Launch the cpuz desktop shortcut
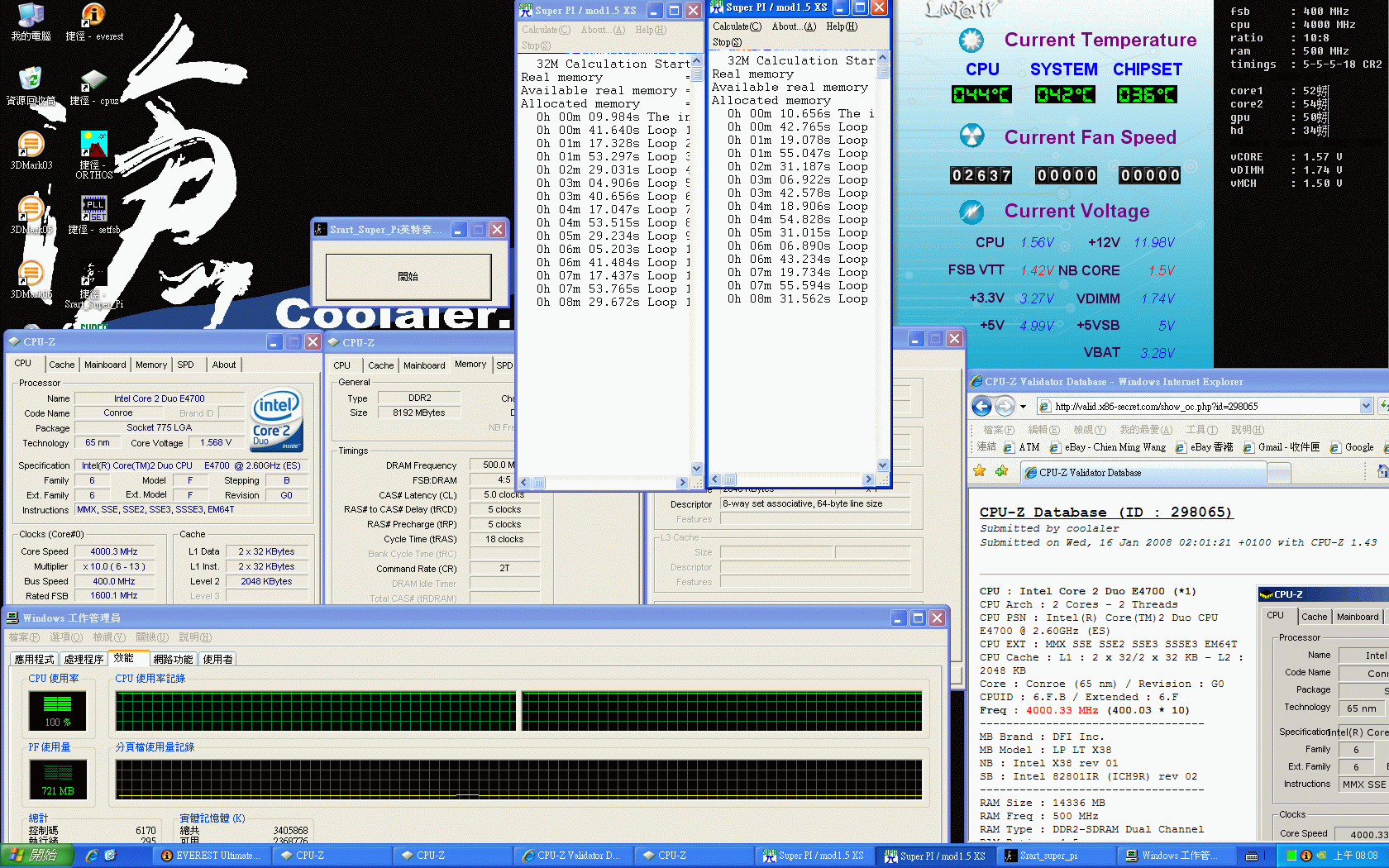 [93, 87]
